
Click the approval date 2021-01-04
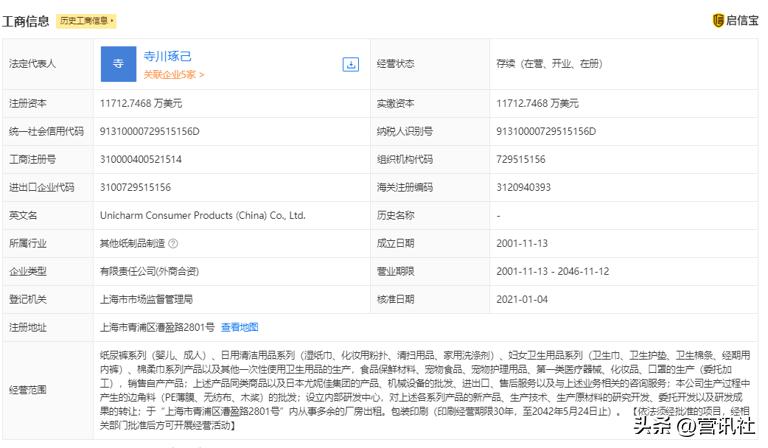pyautogui.click(x=522, y=299)
